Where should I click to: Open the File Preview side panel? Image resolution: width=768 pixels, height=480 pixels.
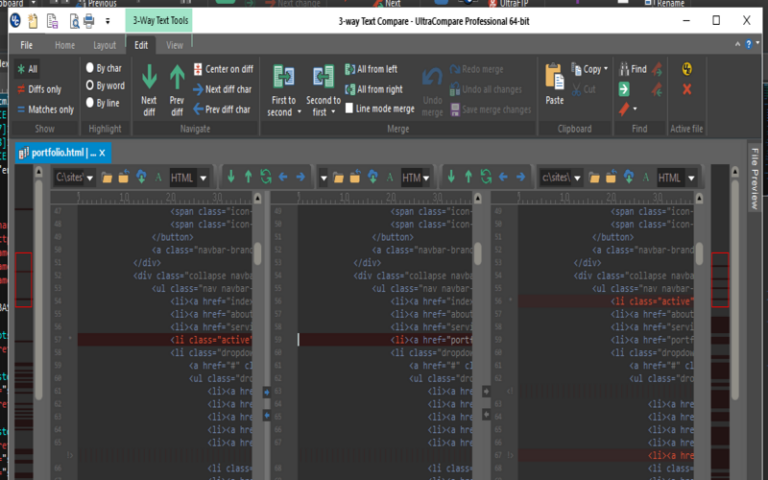click(755, 180)
